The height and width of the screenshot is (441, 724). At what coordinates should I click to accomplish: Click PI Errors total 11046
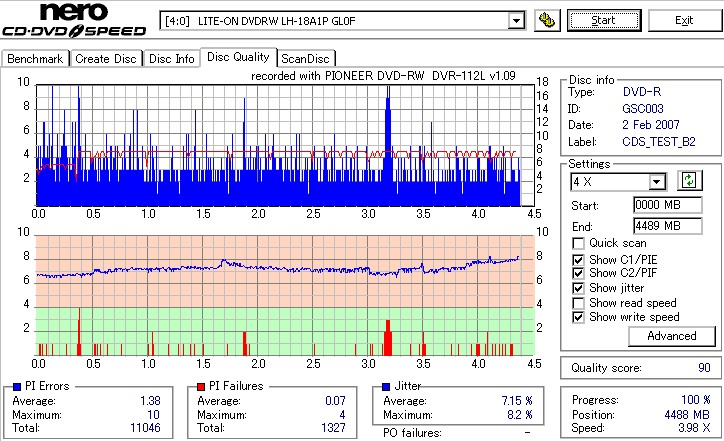pos(145,428)
